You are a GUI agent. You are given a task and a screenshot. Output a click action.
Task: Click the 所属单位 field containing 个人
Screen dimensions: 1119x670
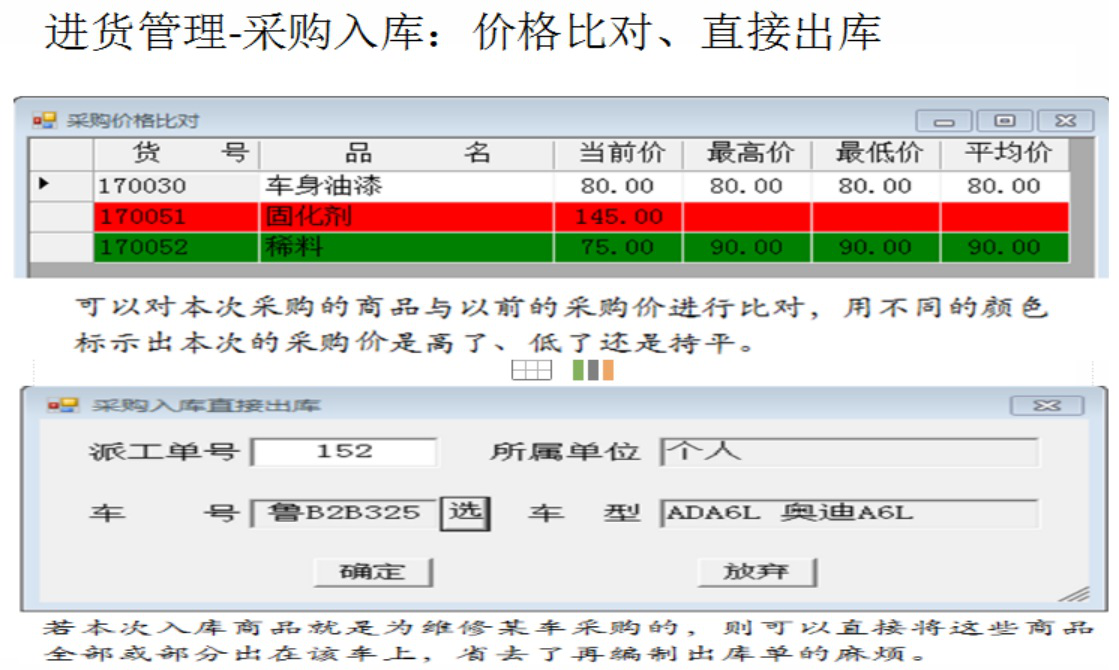click(x=849, y=452)
